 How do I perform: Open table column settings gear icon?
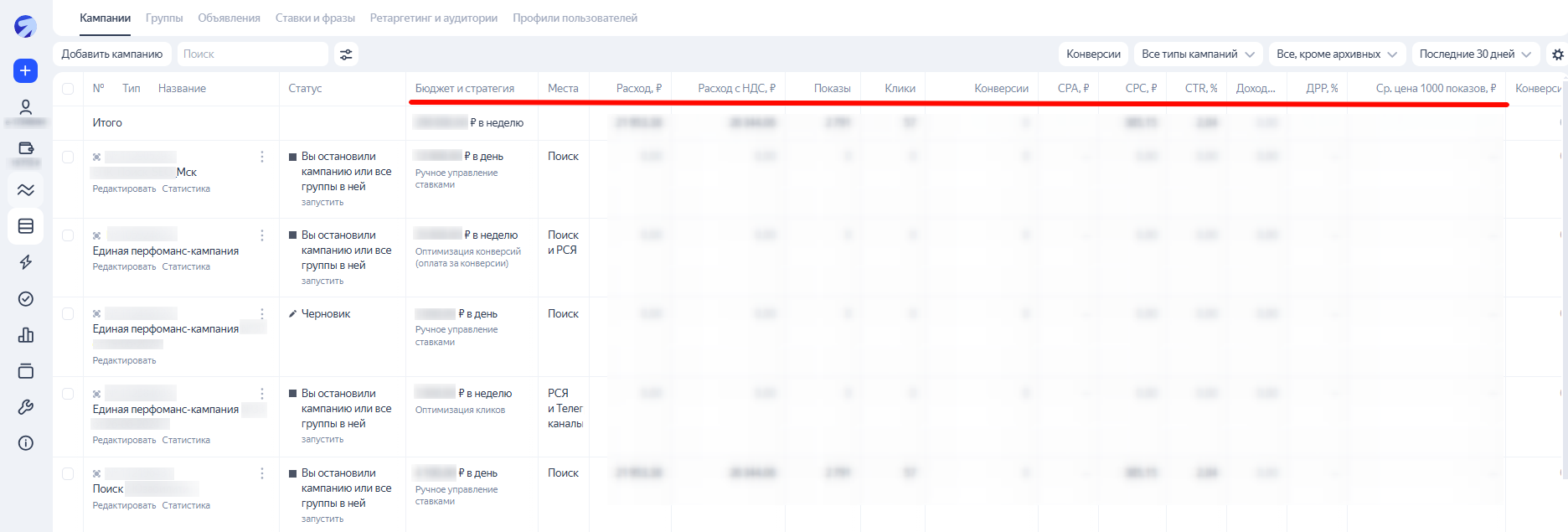tap(1557, 54)
